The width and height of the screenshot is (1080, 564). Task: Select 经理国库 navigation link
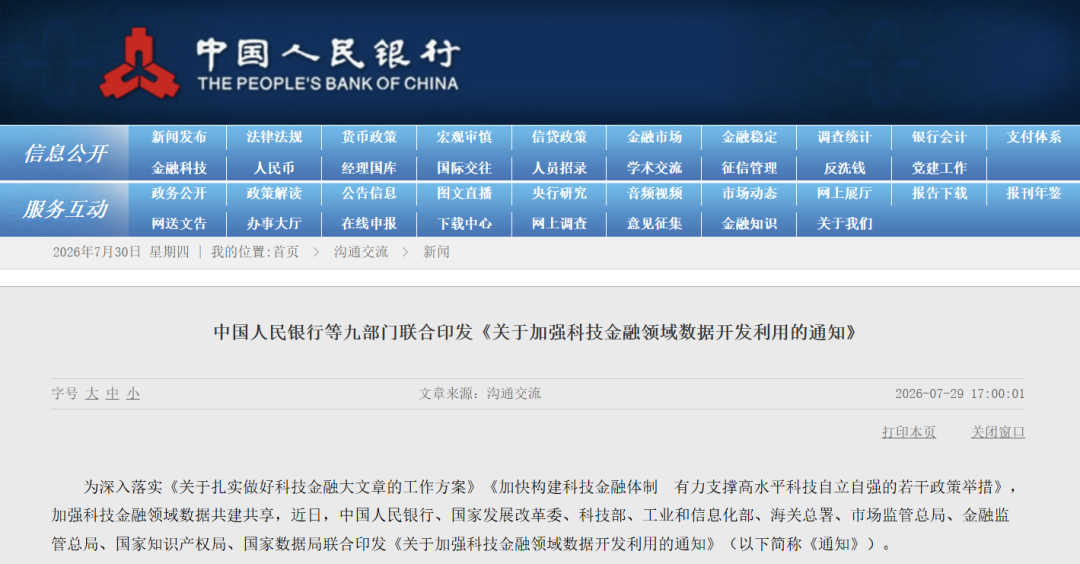369,168
